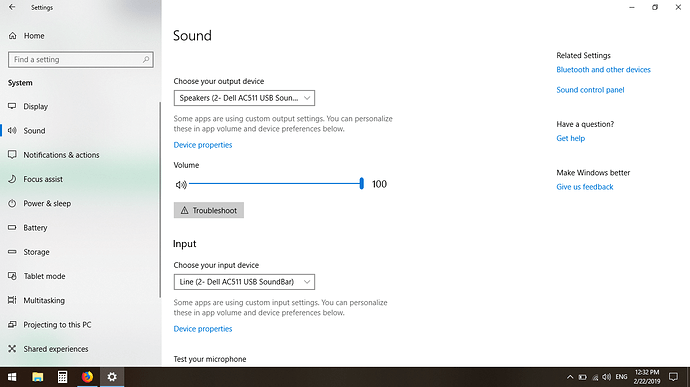This screenshot has width=690, height=387.
Task: Open Focus assist settings page
Action: pos(43,179)
